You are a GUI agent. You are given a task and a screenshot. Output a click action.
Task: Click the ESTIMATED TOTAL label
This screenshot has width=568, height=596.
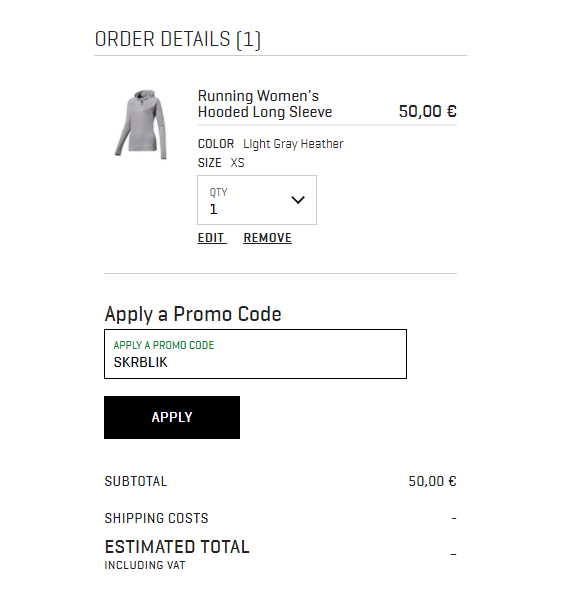[x=177, y=547]
